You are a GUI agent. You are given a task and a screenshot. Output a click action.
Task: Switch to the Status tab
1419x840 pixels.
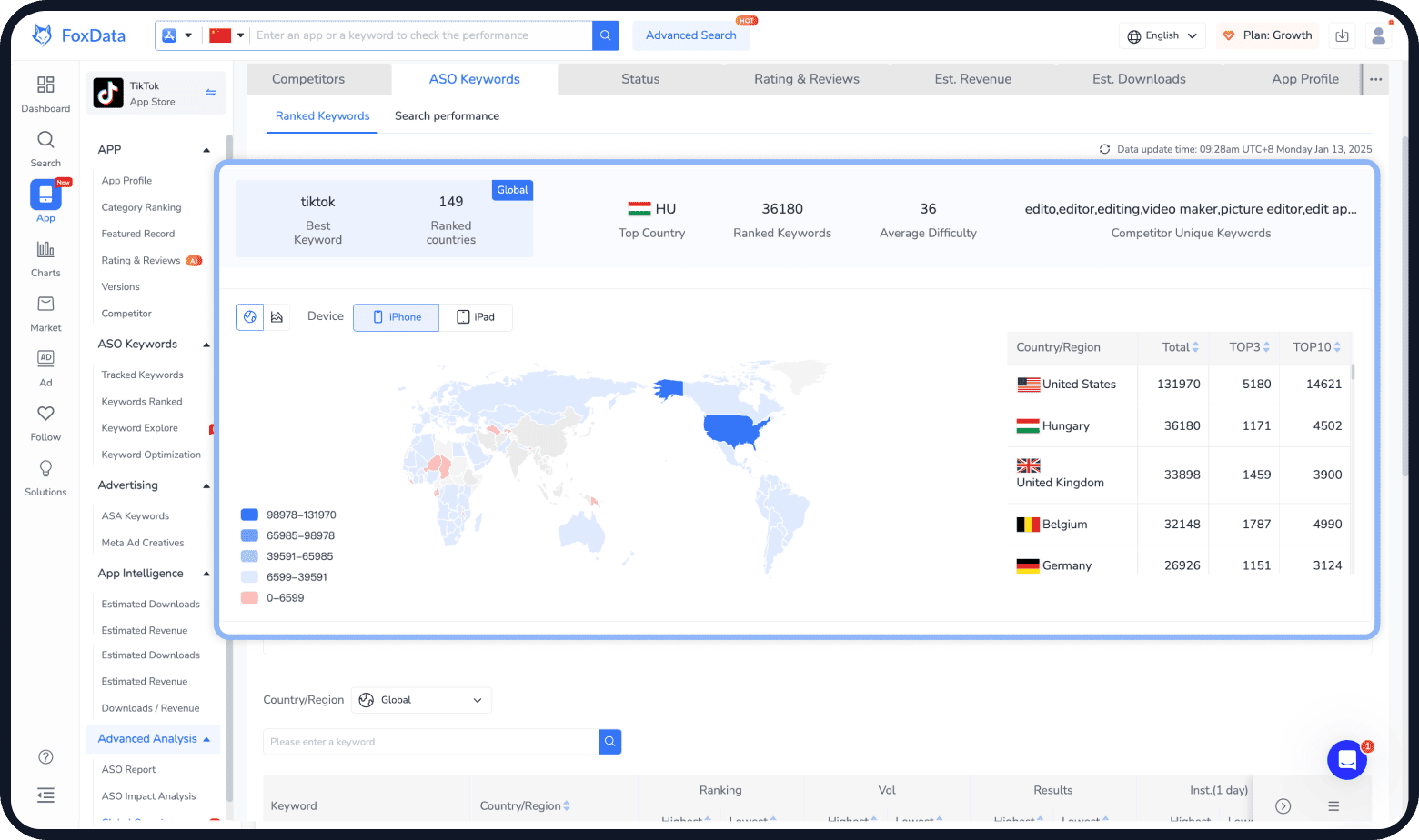click(640, 79)
